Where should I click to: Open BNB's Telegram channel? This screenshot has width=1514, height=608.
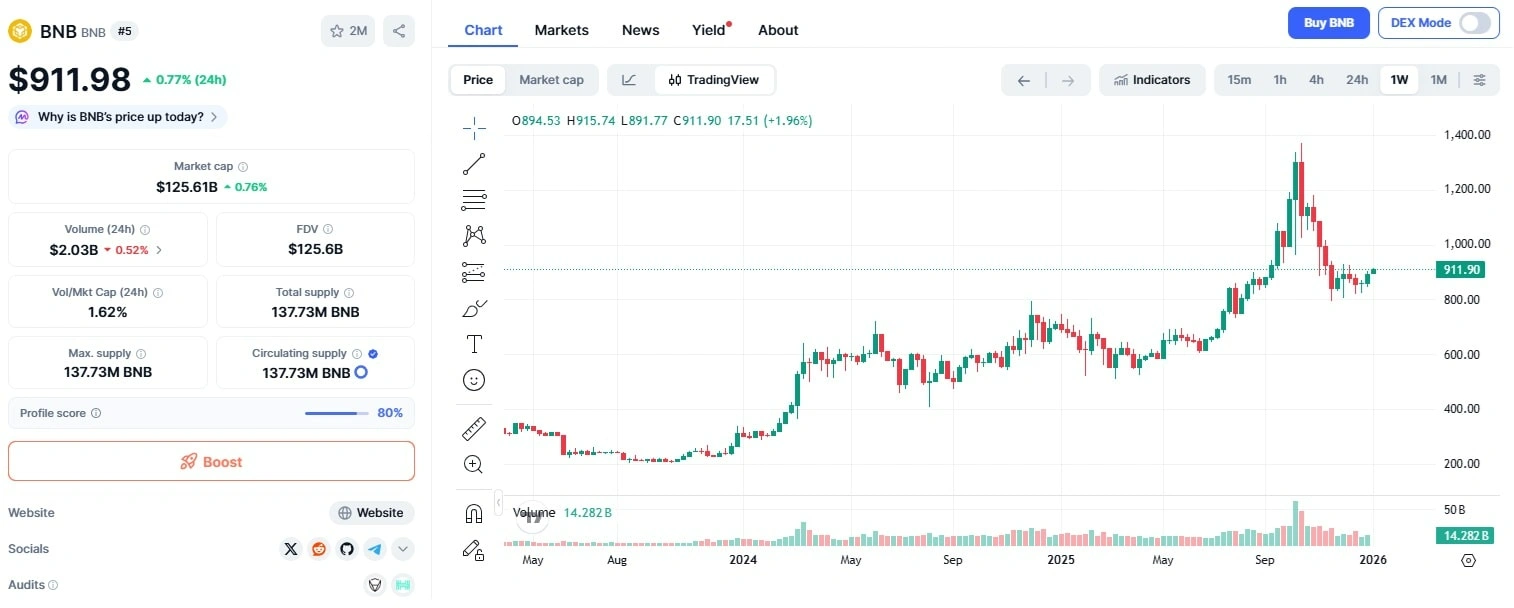(375, 549)
